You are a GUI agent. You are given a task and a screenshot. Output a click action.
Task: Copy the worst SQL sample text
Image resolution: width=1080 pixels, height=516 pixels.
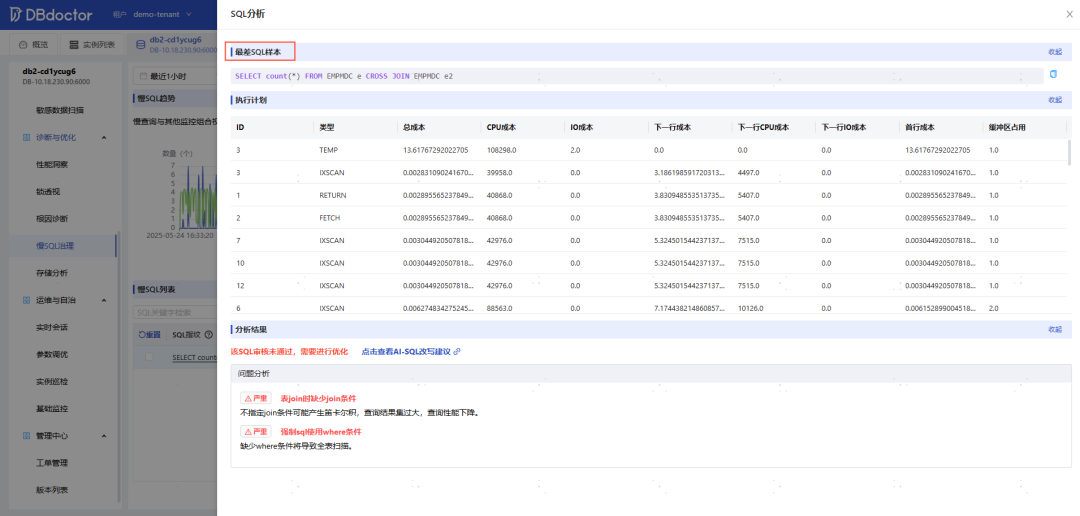tap(1053, 74)
